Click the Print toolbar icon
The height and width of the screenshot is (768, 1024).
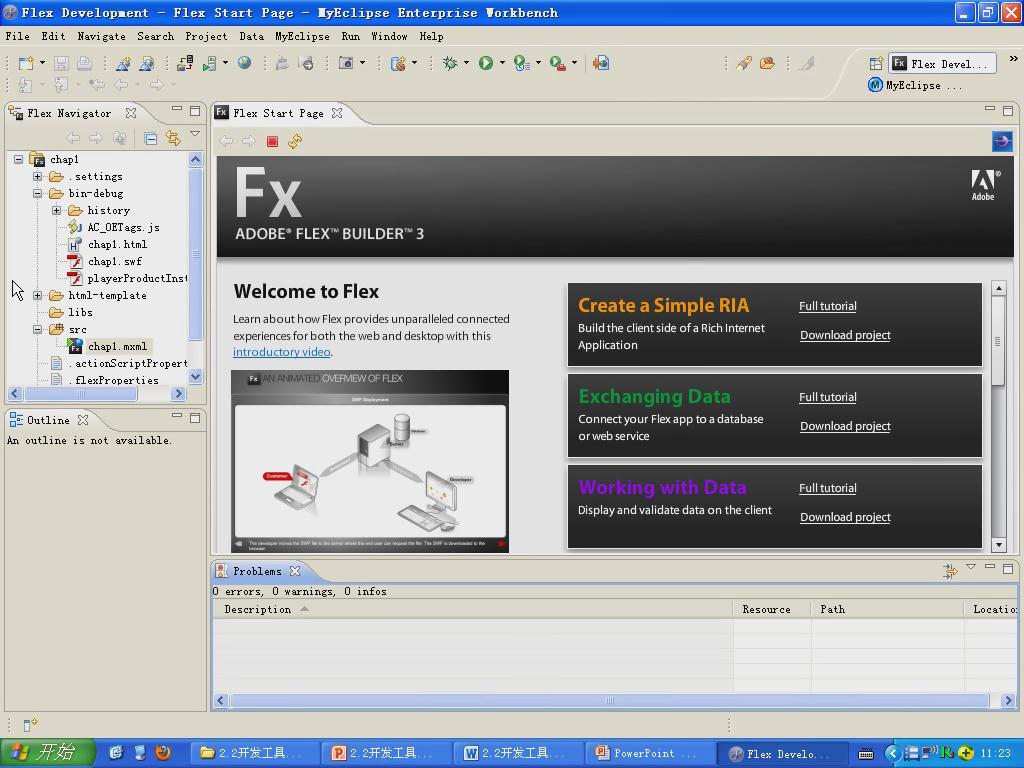point(84,63)
